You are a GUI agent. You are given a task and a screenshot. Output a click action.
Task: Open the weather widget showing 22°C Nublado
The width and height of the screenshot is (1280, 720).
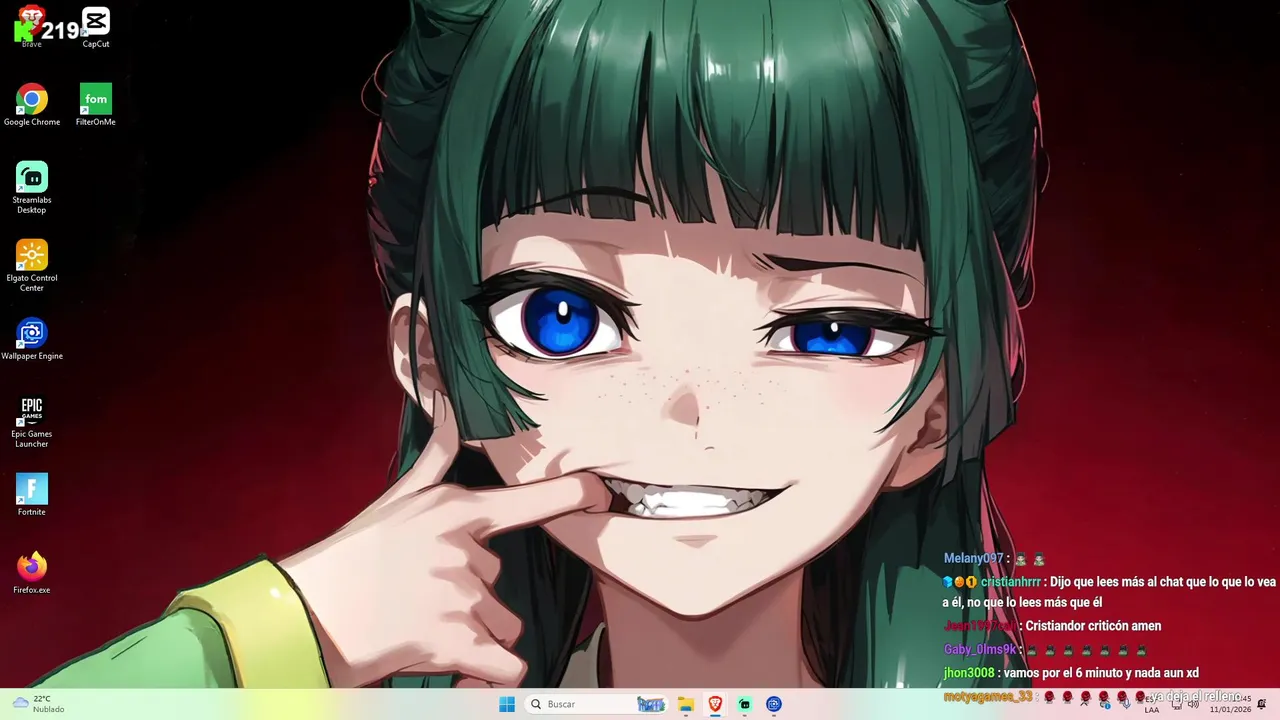coord(38,704)
